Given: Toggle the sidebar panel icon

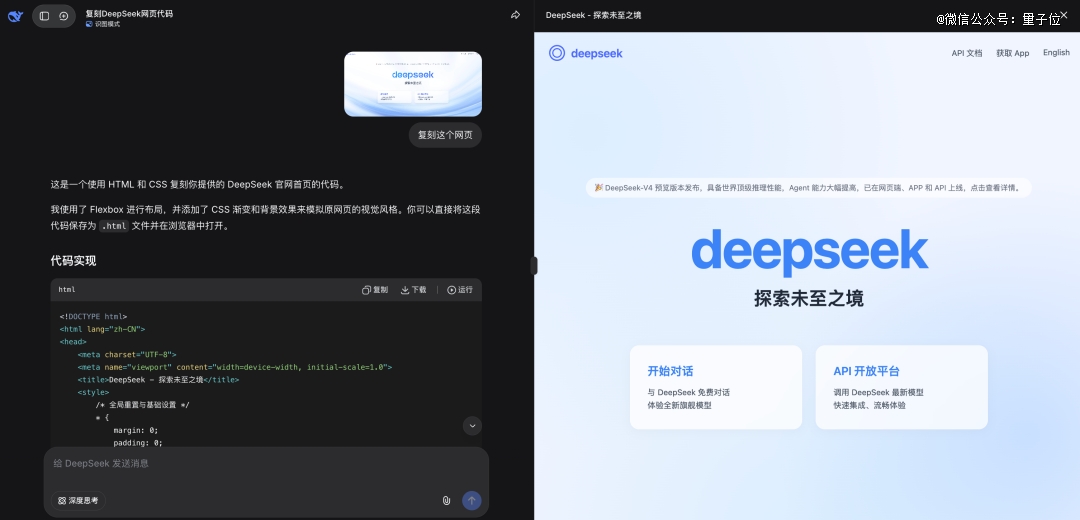Looking at the screenshot, I should pos(44,16).
